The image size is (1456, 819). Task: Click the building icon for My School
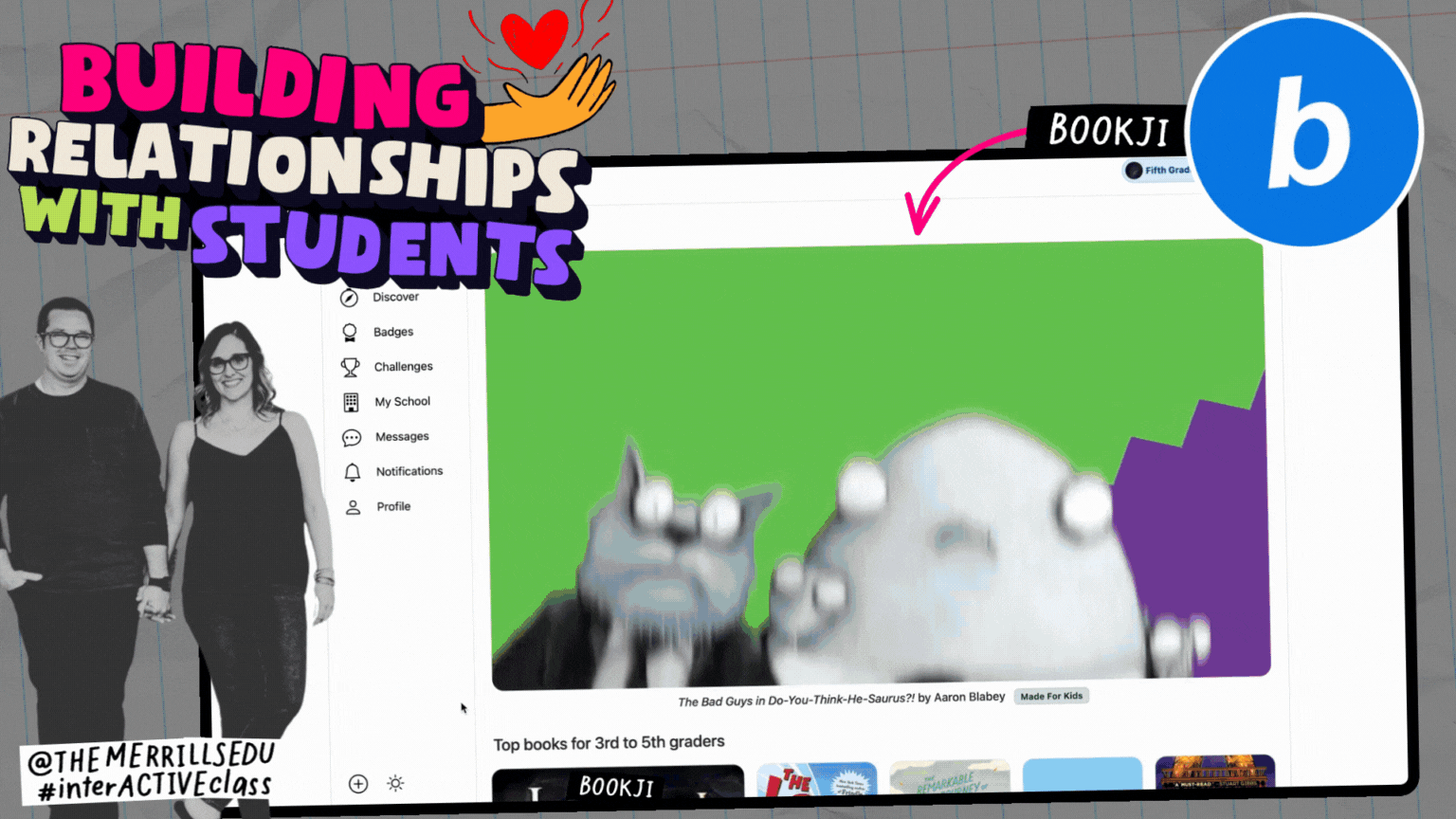pyautogui.click(x=351, y=402)
